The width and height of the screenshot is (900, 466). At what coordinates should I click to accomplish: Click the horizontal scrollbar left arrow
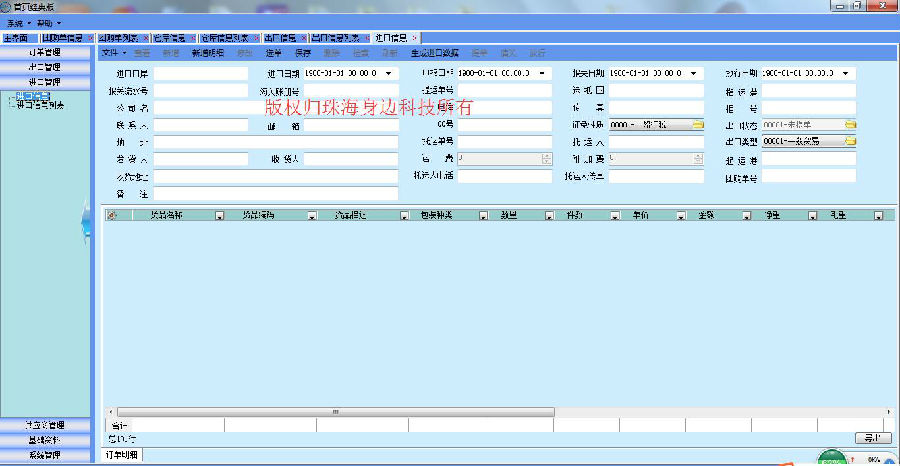(x=111, y=412)
